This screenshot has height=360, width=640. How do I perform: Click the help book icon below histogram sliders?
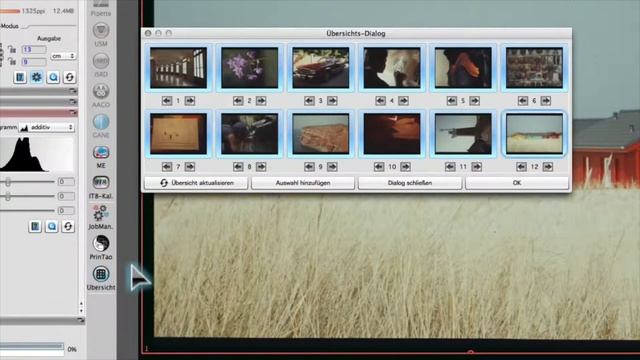click(35, 226)
